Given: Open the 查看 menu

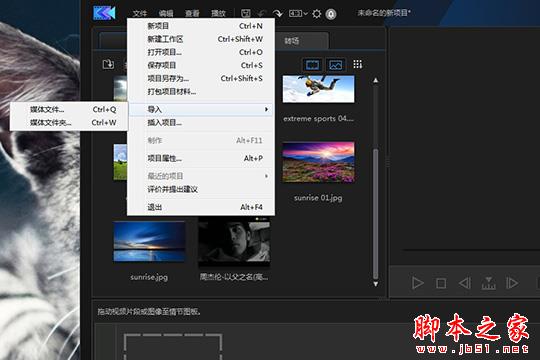Looking at the screenshot, I should coord(192,13).
